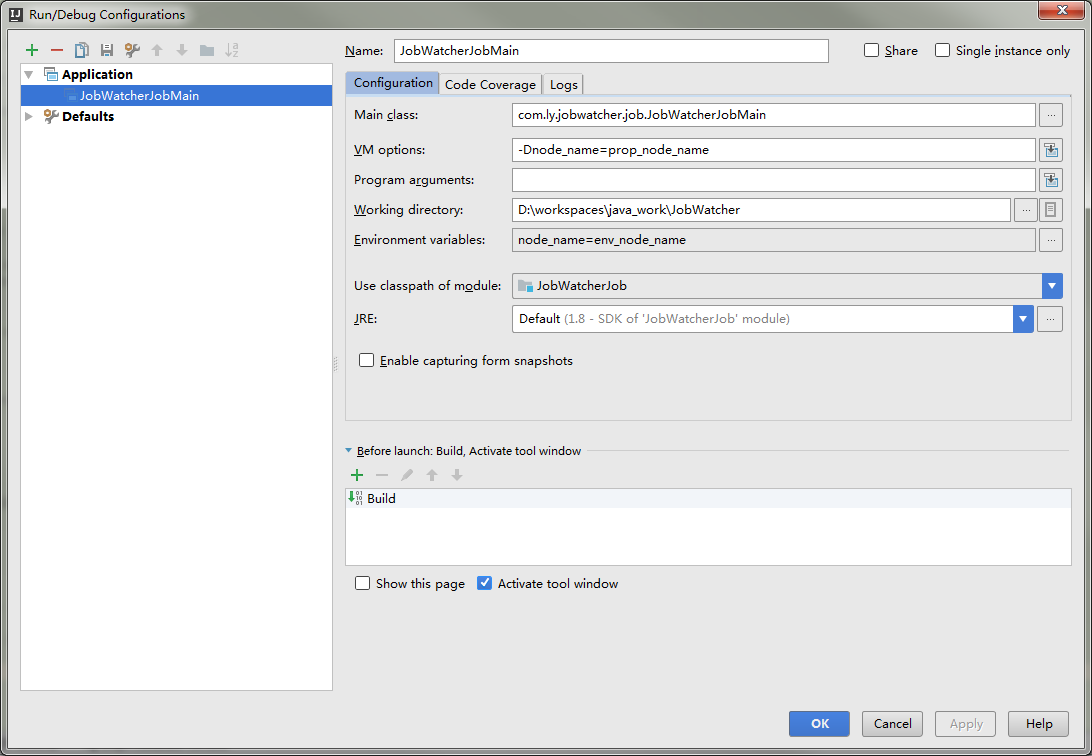
Task: Confirm the dialog with the OK button
Action: (x=819, y=724)
